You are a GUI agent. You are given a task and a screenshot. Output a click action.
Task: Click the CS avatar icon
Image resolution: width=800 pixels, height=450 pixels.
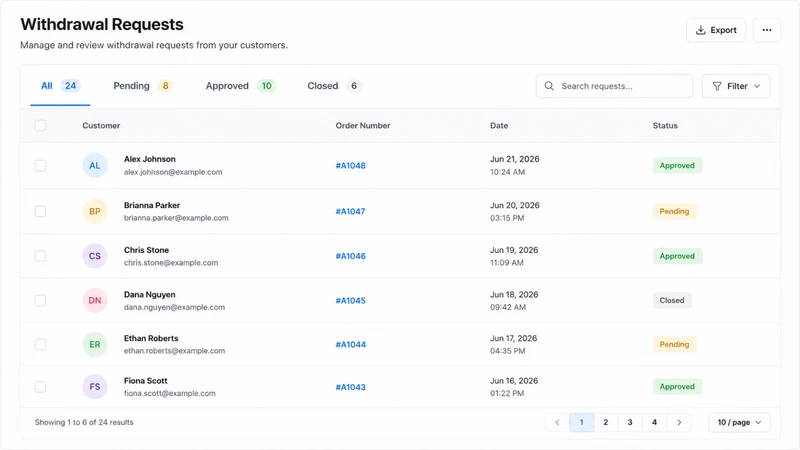[95, 256]
